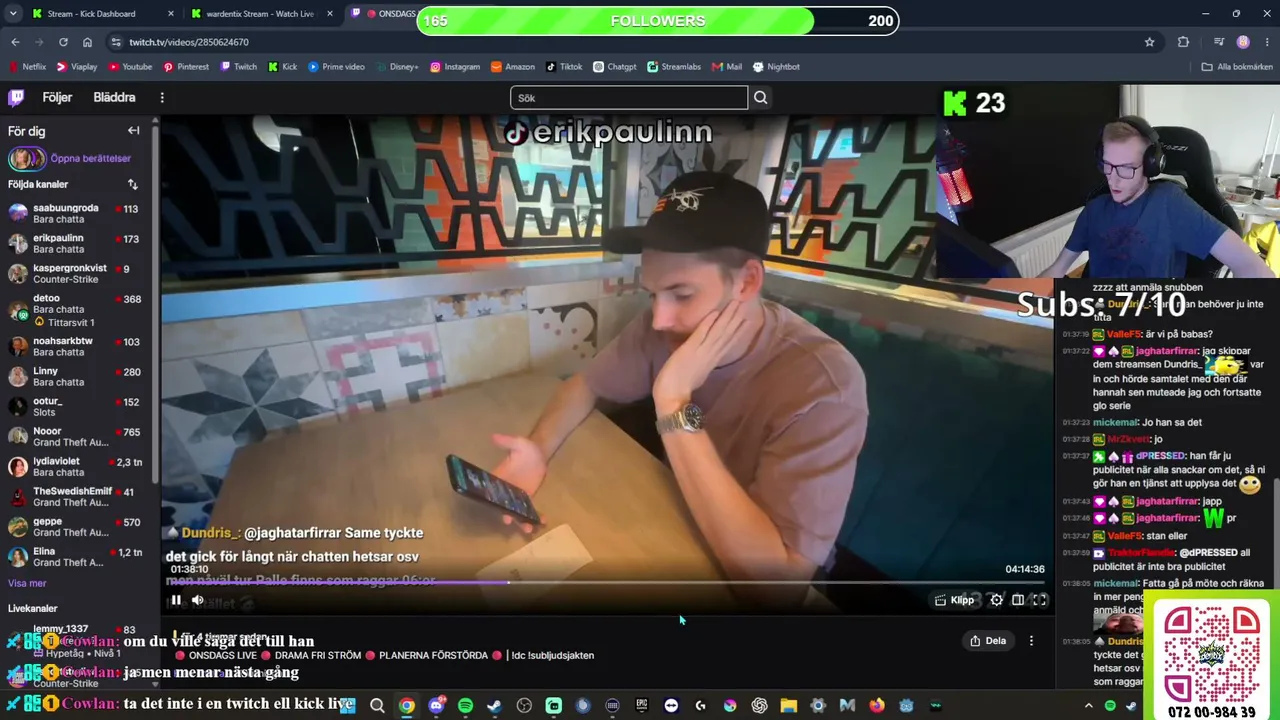Toggle theatre mode in the player
The width and height of the screenshot is (1280, 720).
point(1018,600)
